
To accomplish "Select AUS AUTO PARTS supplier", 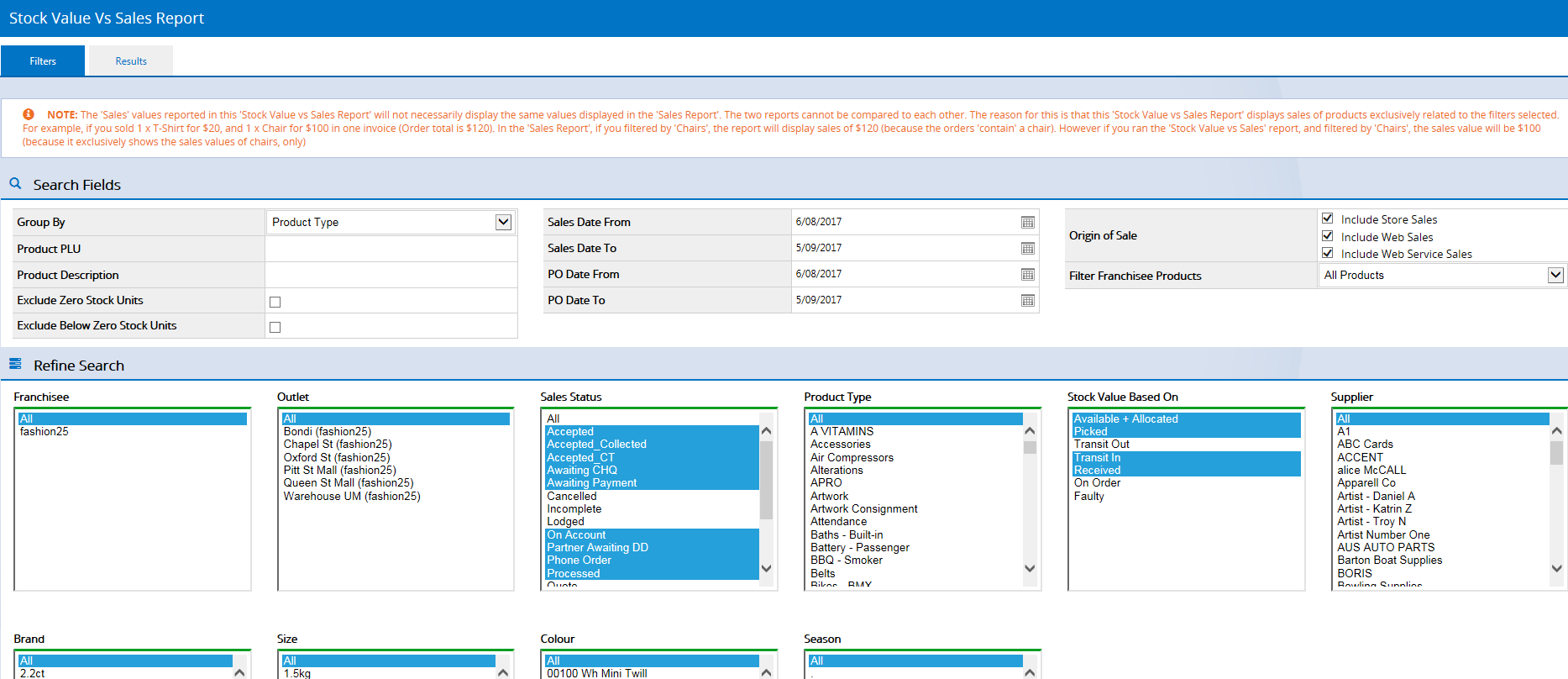I will (x=1442, y=548).
